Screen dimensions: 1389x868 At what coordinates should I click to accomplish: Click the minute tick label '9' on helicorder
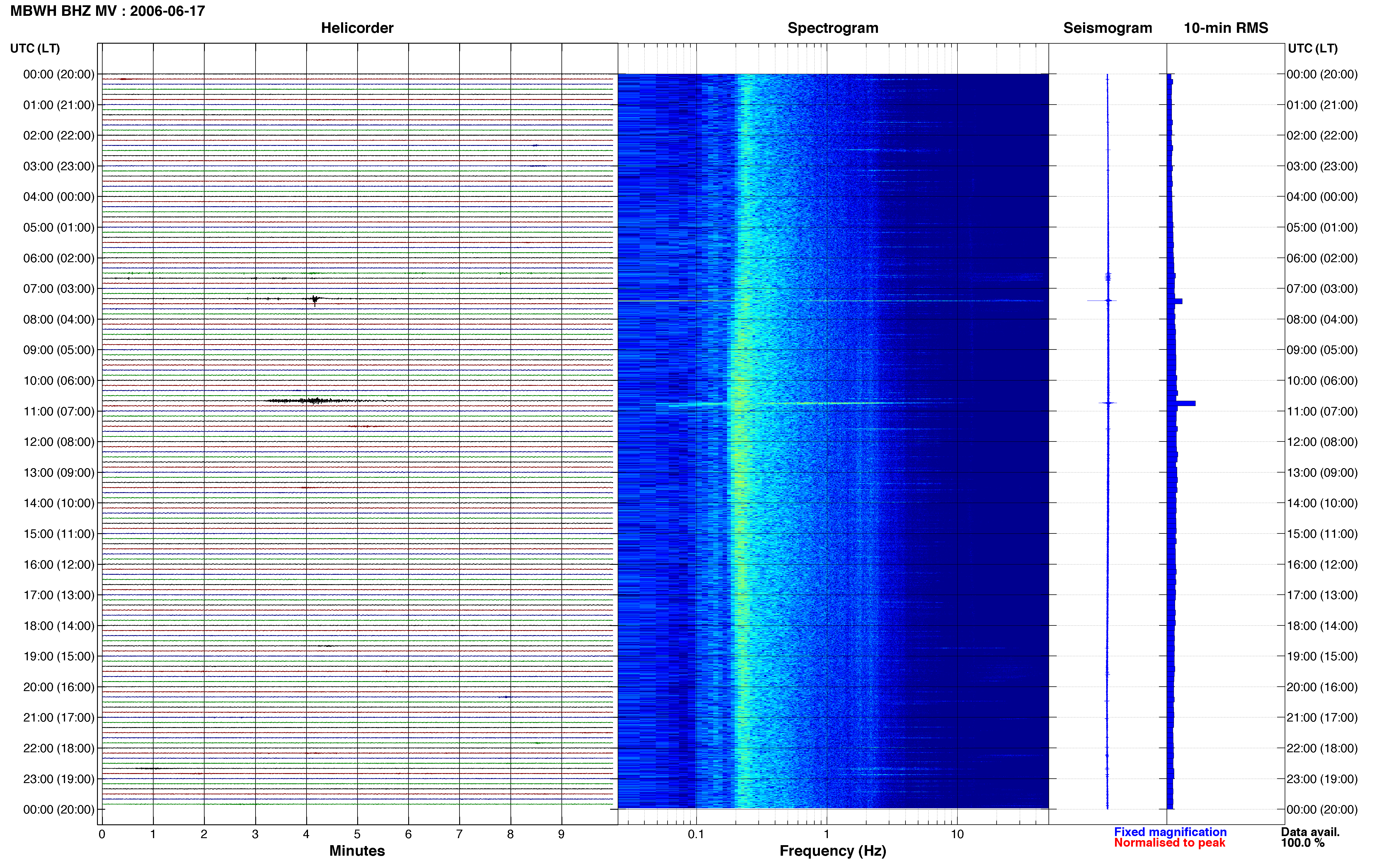pyautogui.click(x=561, y=835)
